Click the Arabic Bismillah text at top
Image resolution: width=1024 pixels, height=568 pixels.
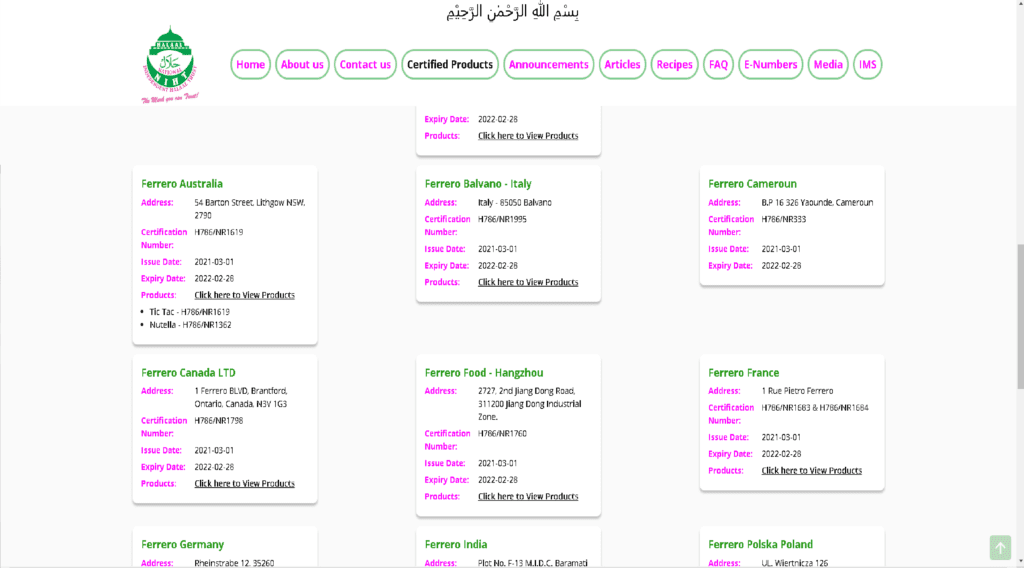click(x=513, y=12)
